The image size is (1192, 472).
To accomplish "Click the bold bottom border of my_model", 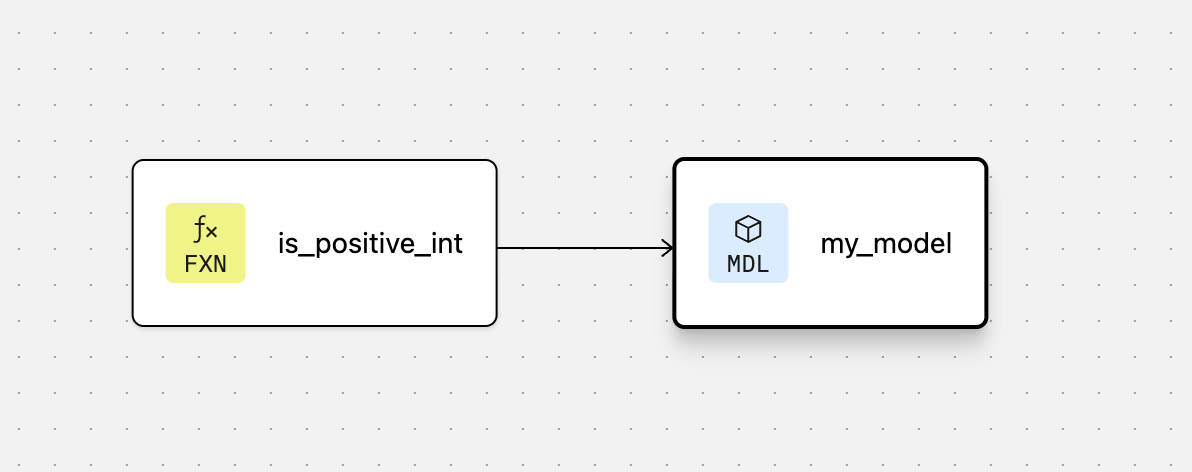I will pyautogui.click(x=830, y=326).
